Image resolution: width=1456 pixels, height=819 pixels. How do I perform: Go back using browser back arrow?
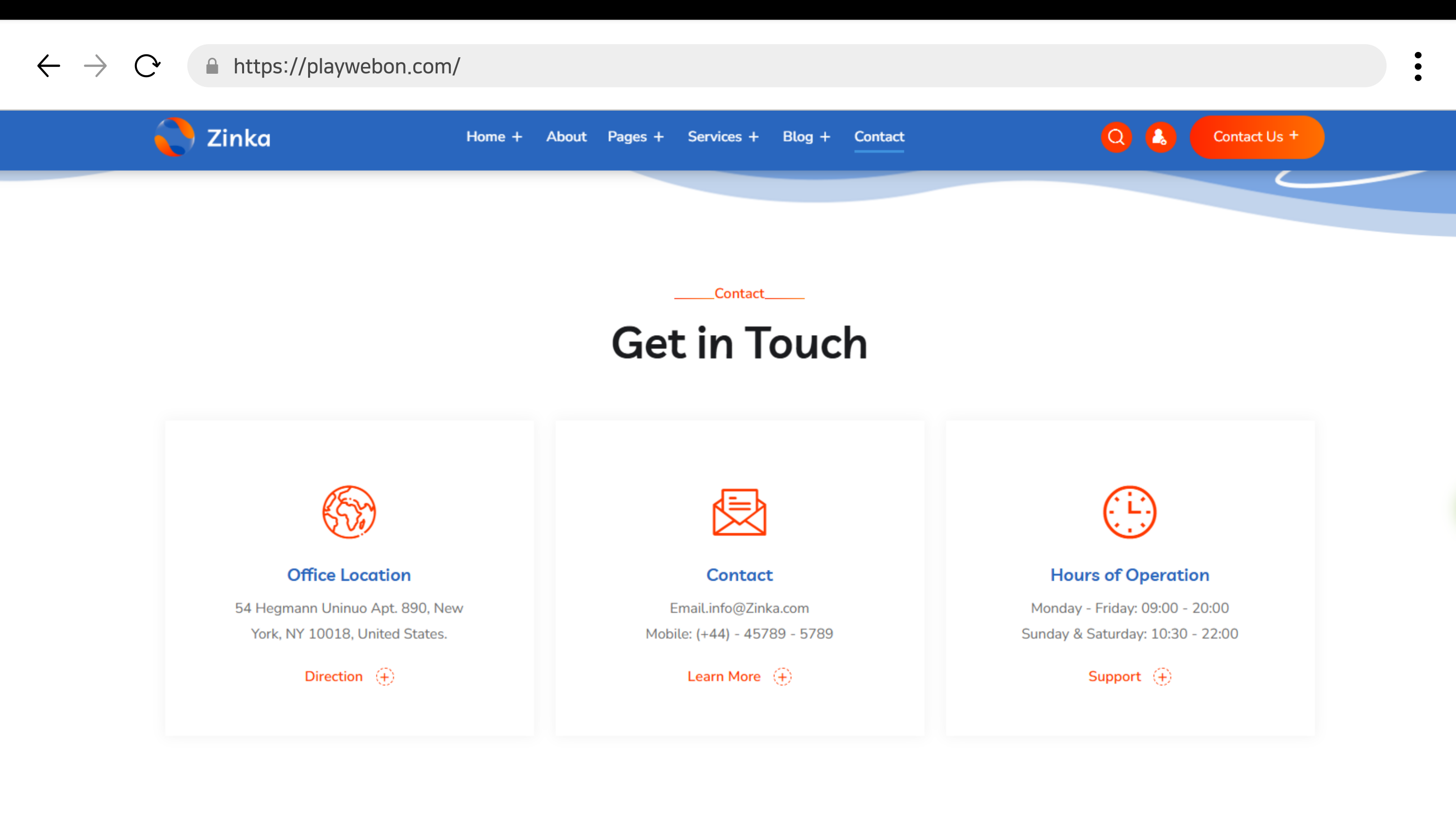[49, 66]
